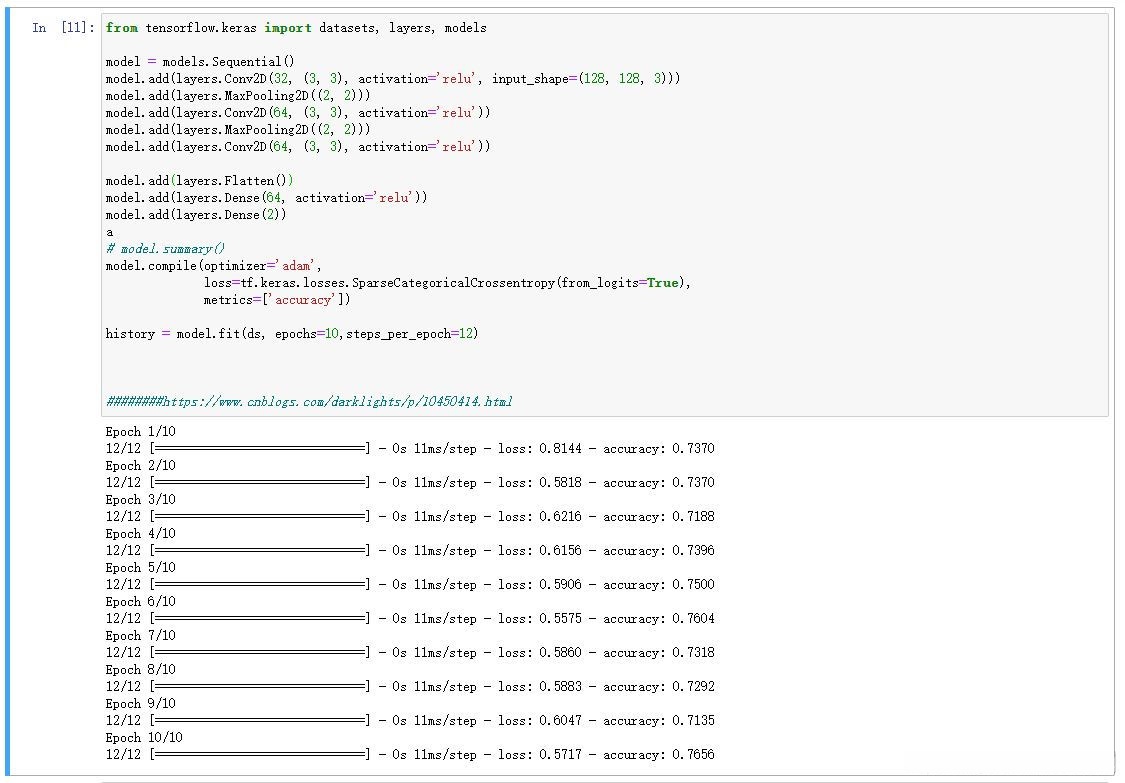Click the layers.Dense(2) code line
Image resolution: width=1125 pixels, height=783 pixels.
pyautogui.click(x=196, y=215)
